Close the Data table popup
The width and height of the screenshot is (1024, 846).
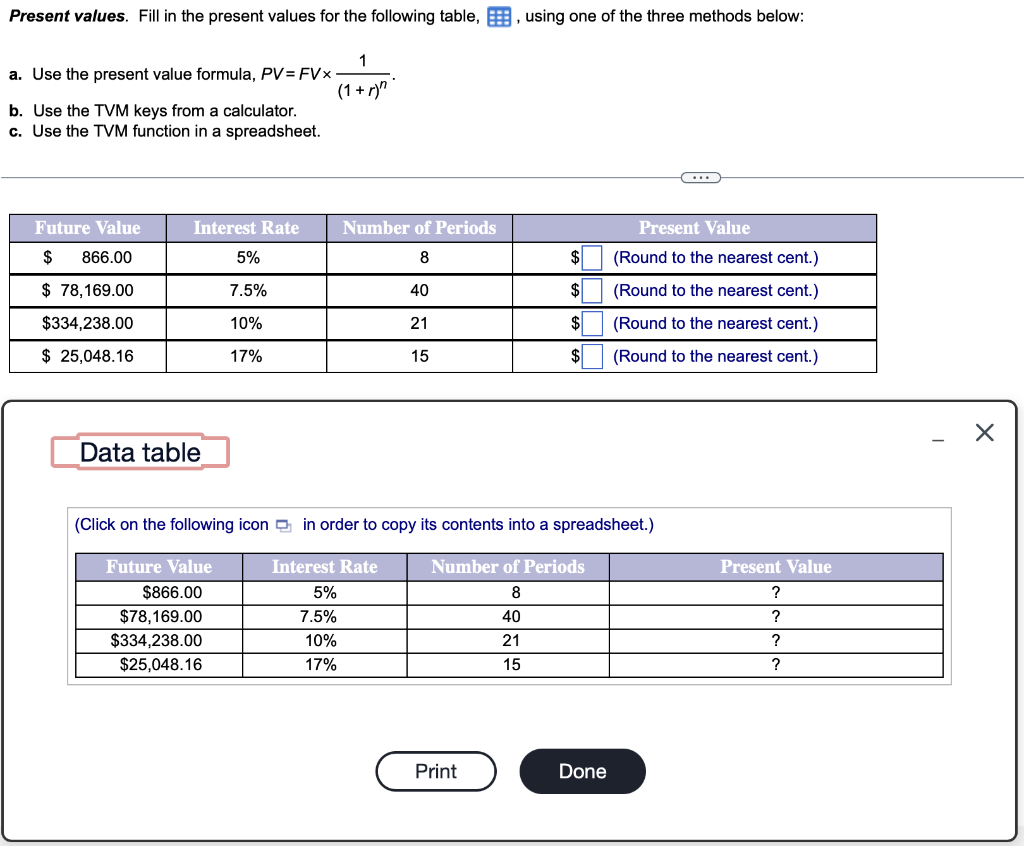point(984,432)
